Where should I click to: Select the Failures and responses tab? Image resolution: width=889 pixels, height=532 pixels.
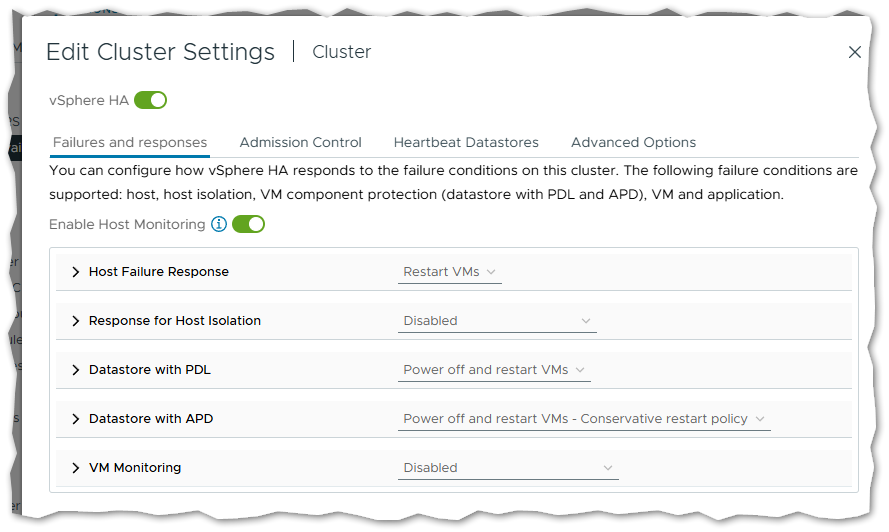(130, 143)
